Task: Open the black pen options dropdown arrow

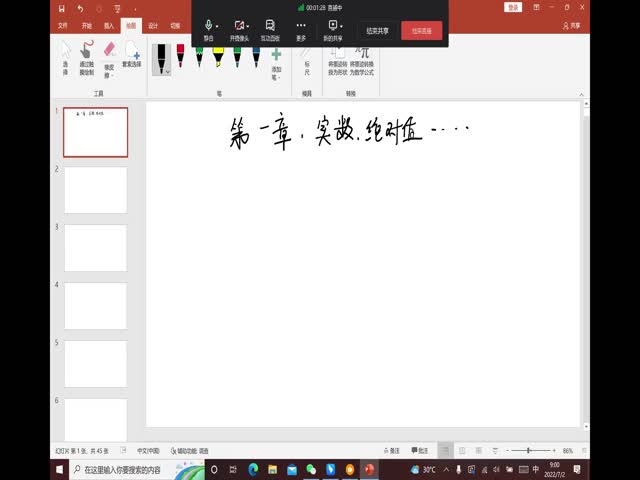Action: [x=167, y=72]
